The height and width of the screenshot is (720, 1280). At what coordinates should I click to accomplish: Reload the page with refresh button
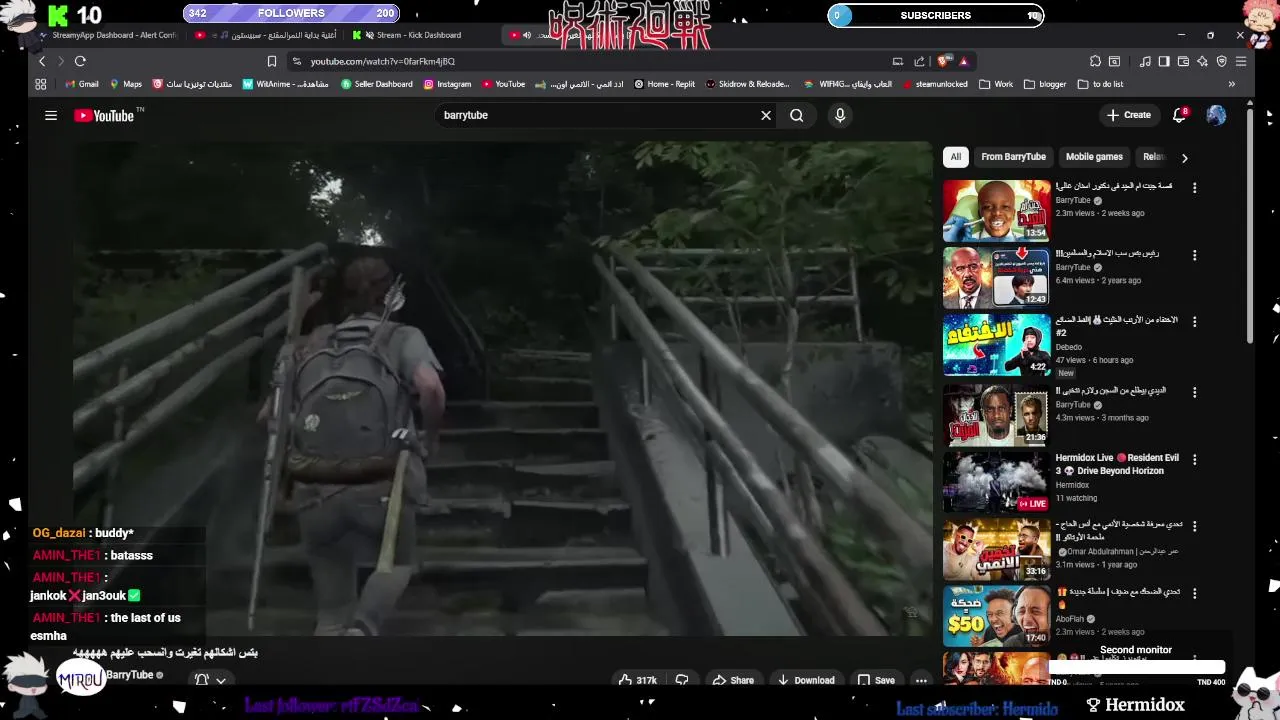[x=80, y=61]
